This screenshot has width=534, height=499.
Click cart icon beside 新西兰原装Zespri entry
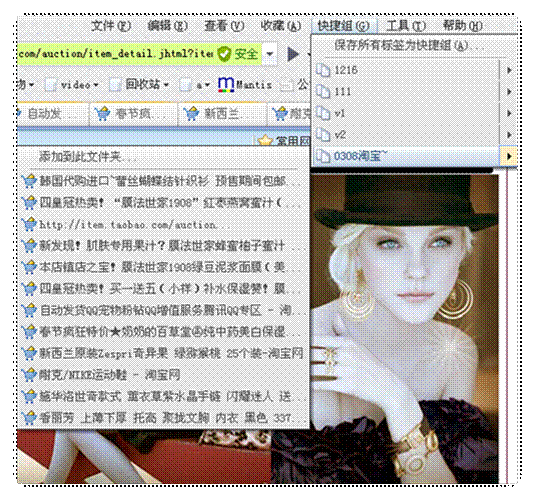coord(29,354)
